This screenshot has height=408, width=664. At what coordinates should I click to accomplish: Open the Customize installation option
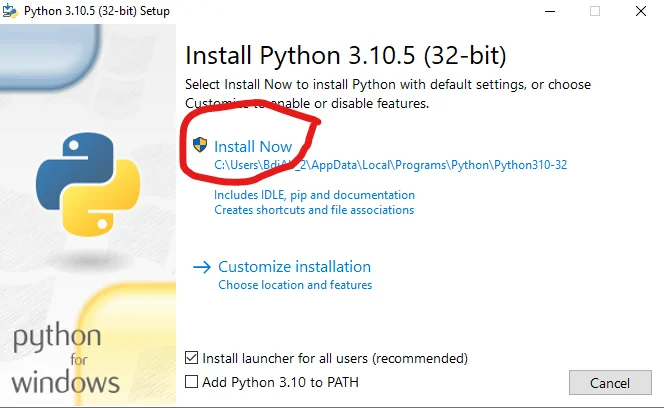pyautogui.click(x=294, y=267)
